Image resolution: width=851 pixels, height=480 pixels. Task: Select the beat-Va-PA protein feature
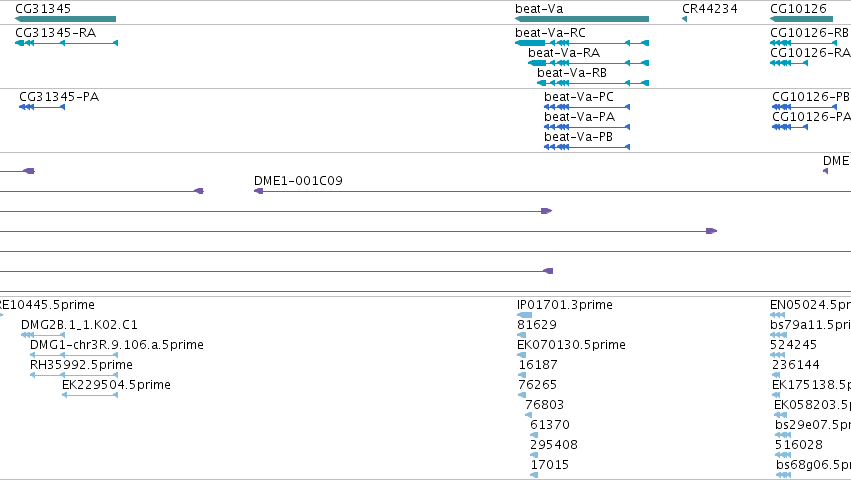click(587, 127)
